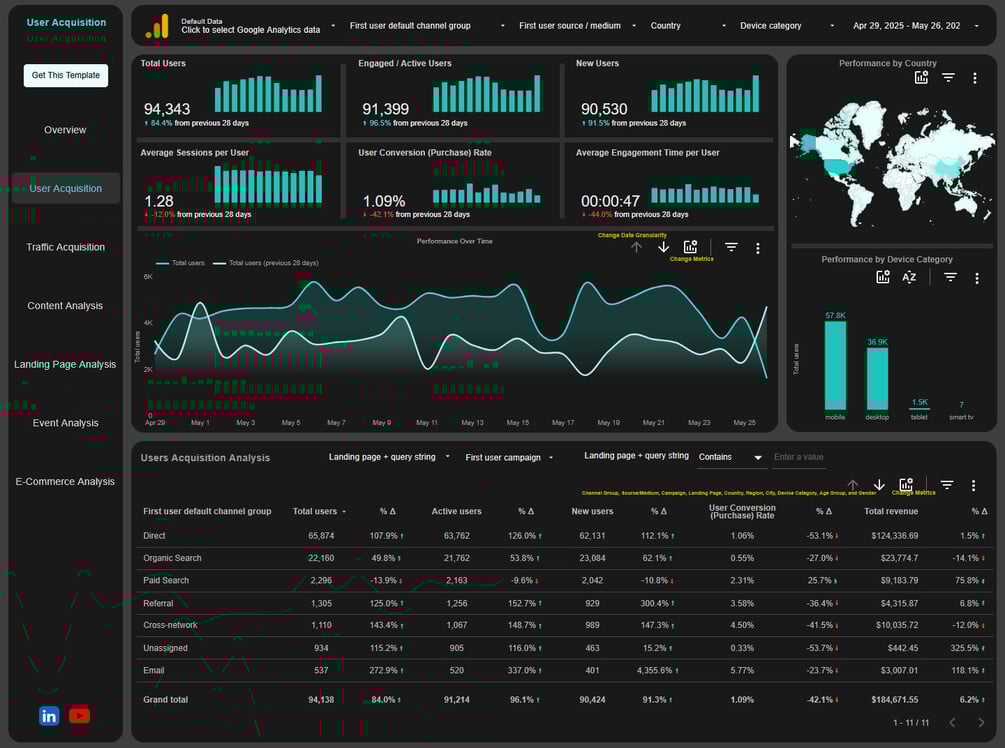The height and width of the screenshot is (748, 1005).
Task: Expand Landing page + query string table filter
Action: pyautogui.click(x=389, y=457)
